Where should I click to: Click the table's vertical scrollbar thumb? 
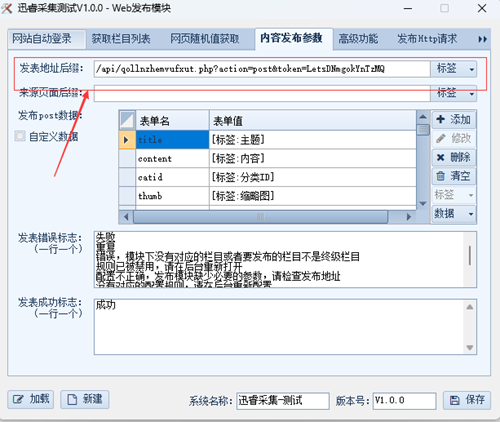click(x=423, y=129)
